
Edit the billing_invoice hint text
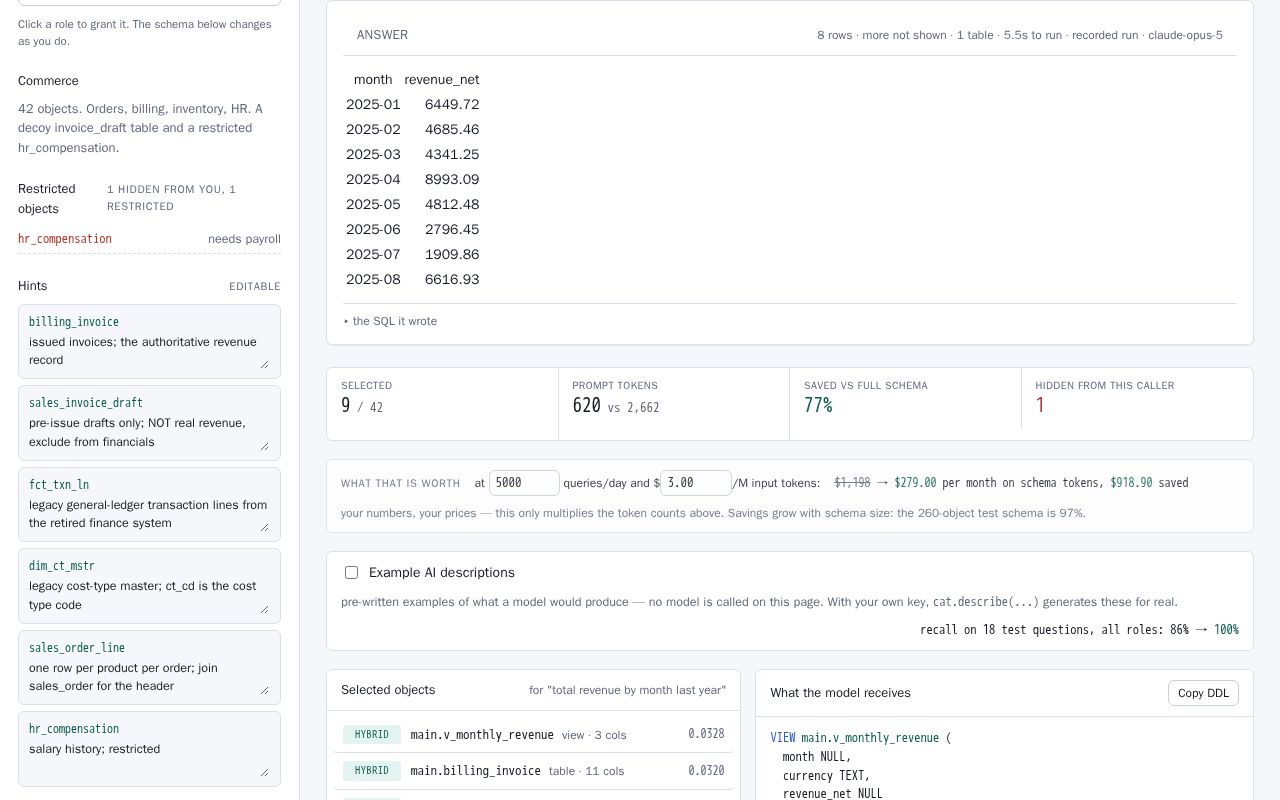point(149,351)
